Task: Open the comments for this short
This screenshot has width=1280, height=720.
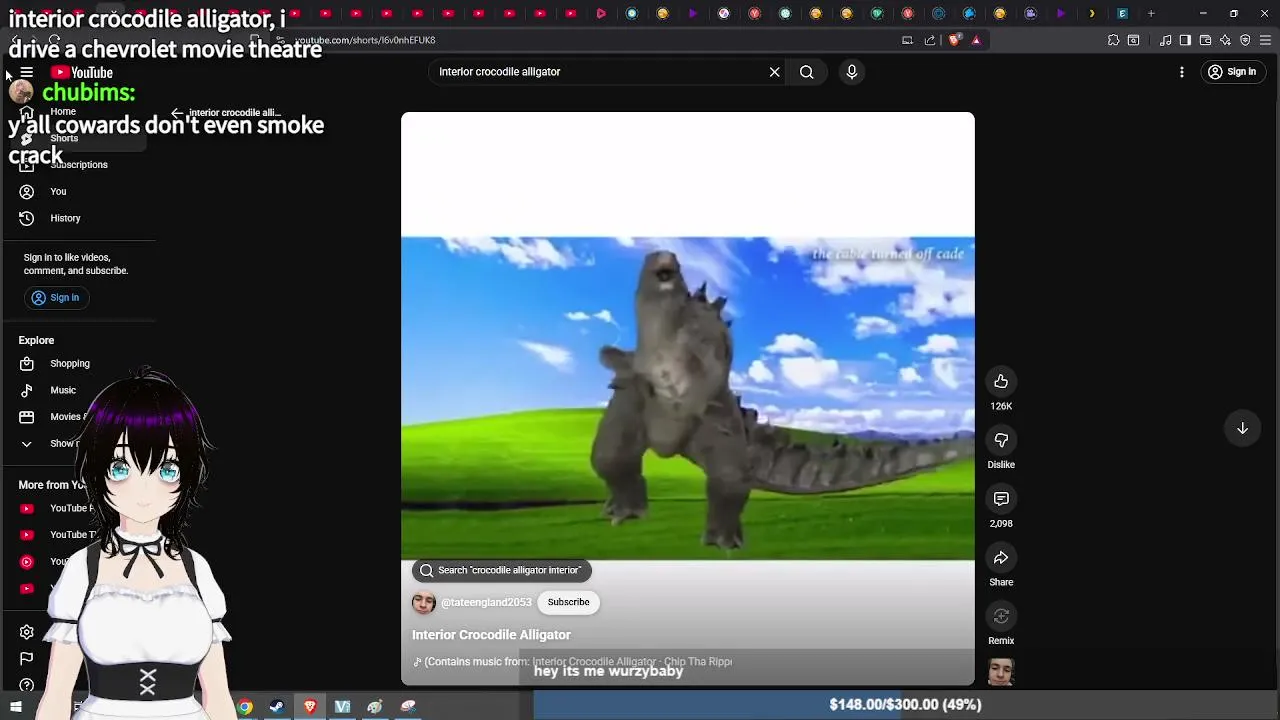Action: click(1001, 498)
